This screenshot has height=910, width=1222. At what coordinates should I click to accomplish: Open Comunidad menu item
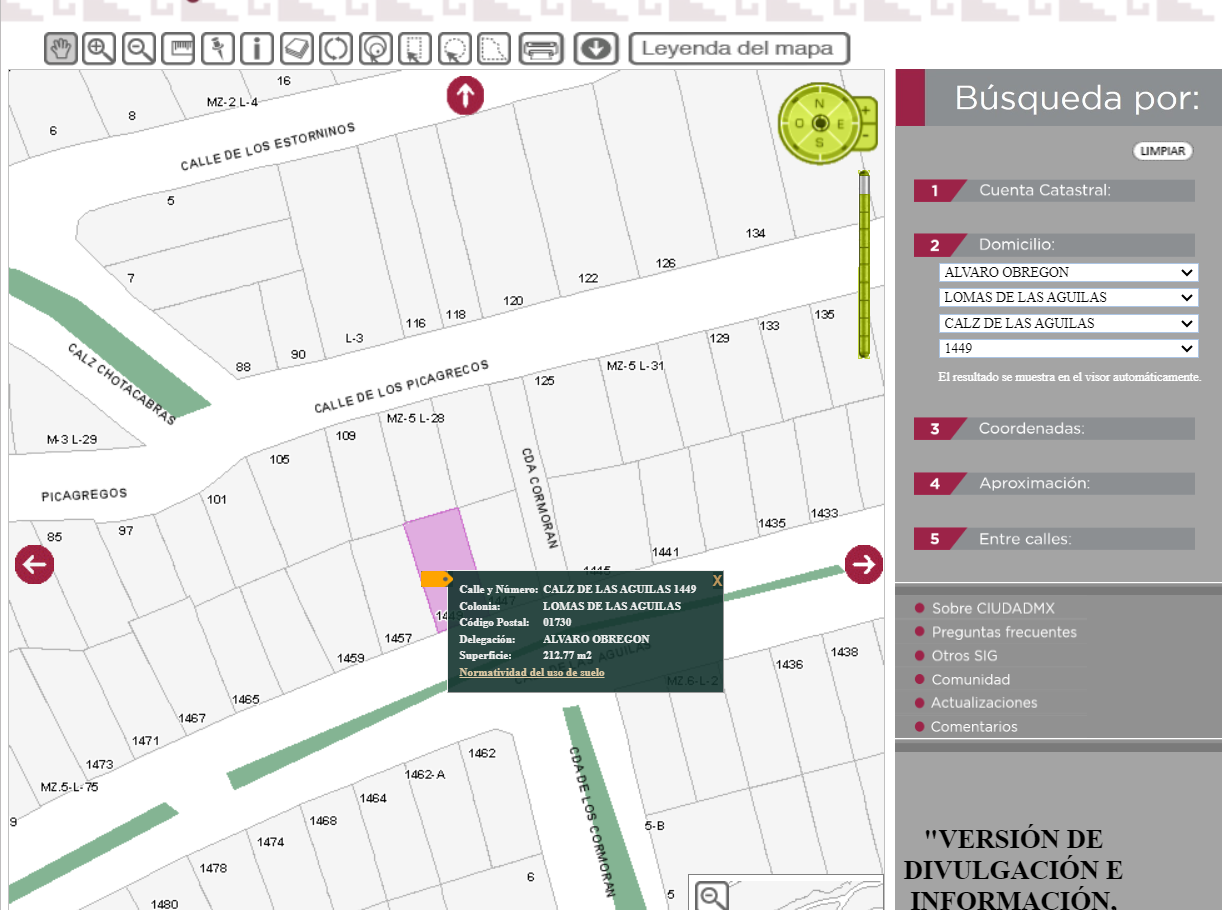tap(971, 679)
